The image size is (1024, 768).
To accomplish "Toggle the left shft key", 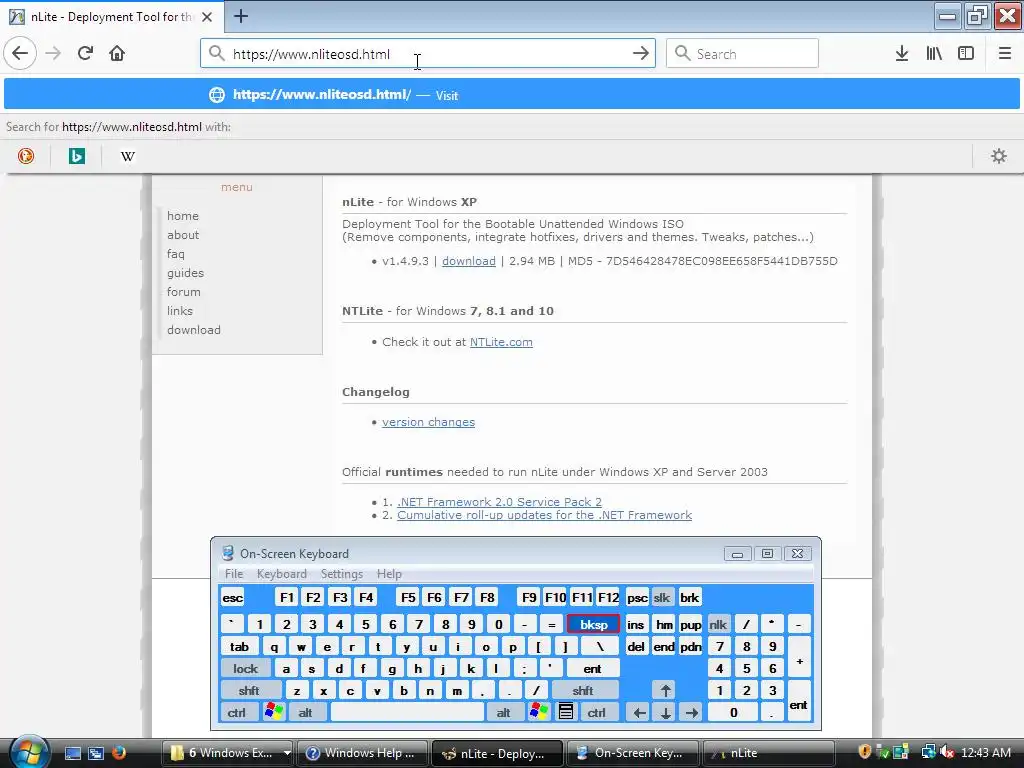I will tap(250, 690).
